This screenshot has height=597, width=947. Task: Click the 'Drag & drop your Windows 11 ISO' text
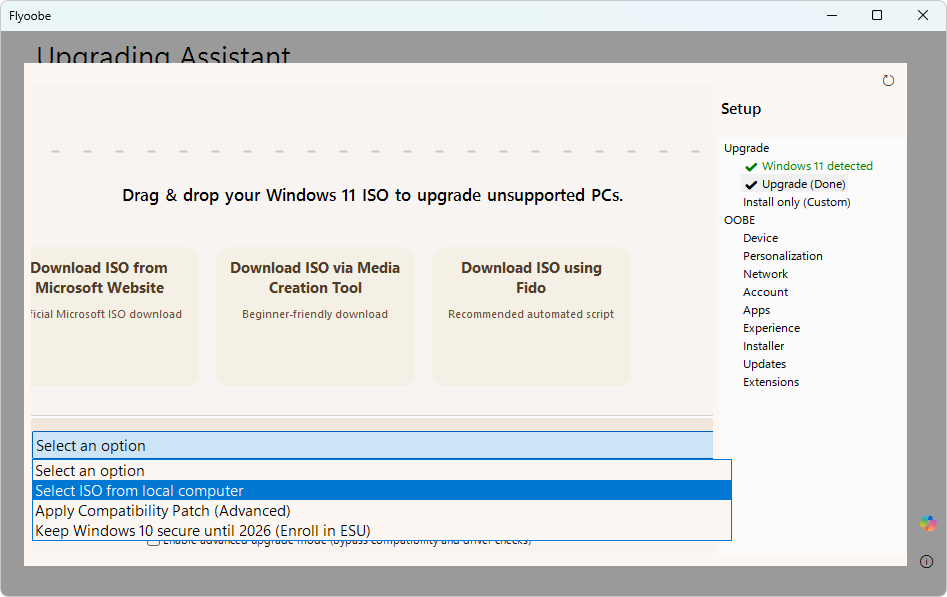tap(373, 196)
